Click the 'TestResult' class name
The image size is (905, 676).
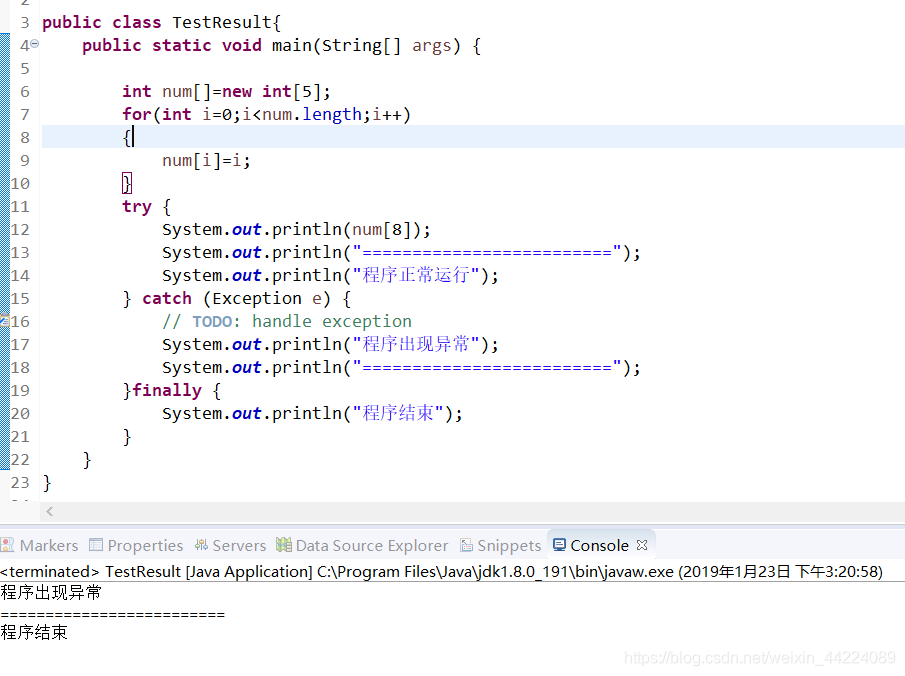pos(222,22)
